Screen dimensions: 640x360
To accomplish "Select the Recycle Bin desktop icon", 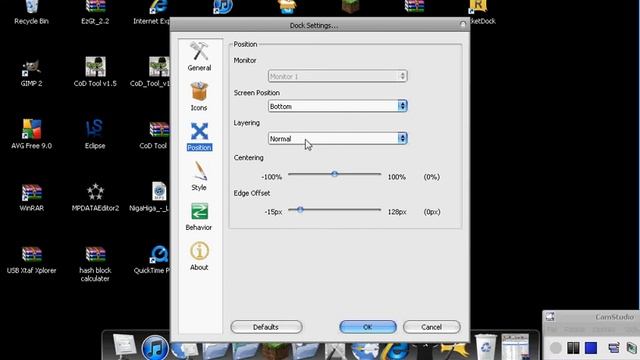I will tap(31, 12).
